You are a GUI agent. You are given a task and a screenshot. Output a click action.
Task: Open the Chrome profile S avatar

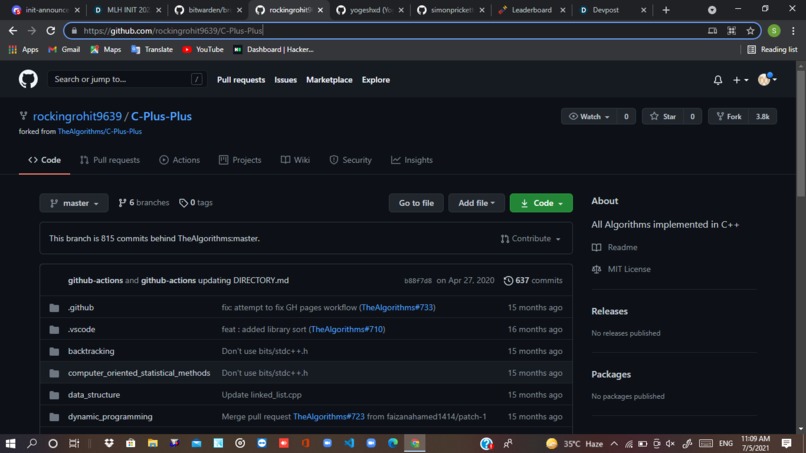[774, 31]
